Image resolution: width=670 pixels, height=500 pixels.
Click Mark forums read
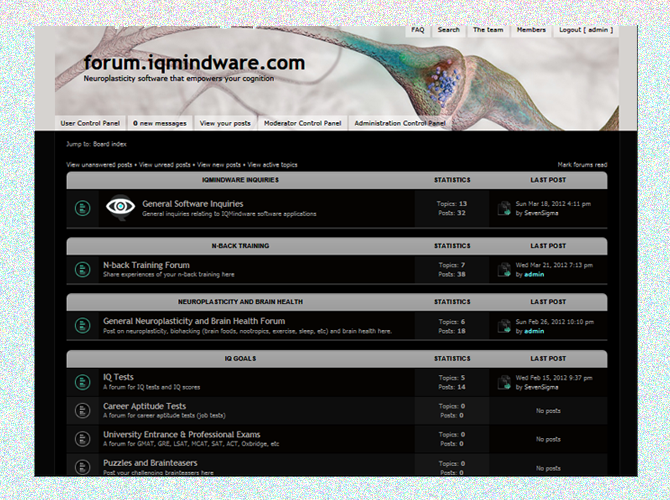click(582, 165)
